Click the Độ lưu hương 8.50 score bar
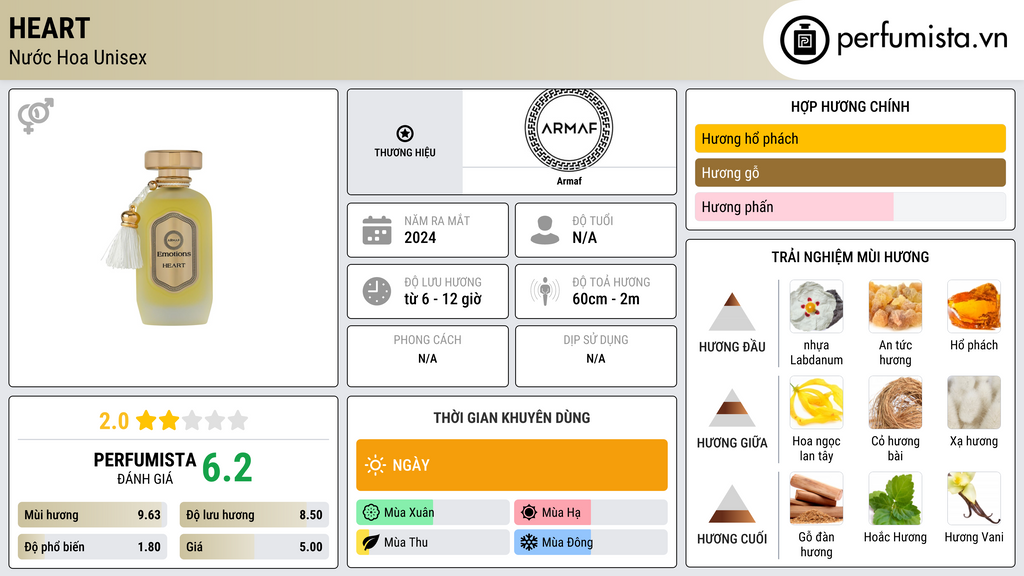 [254, 516]
